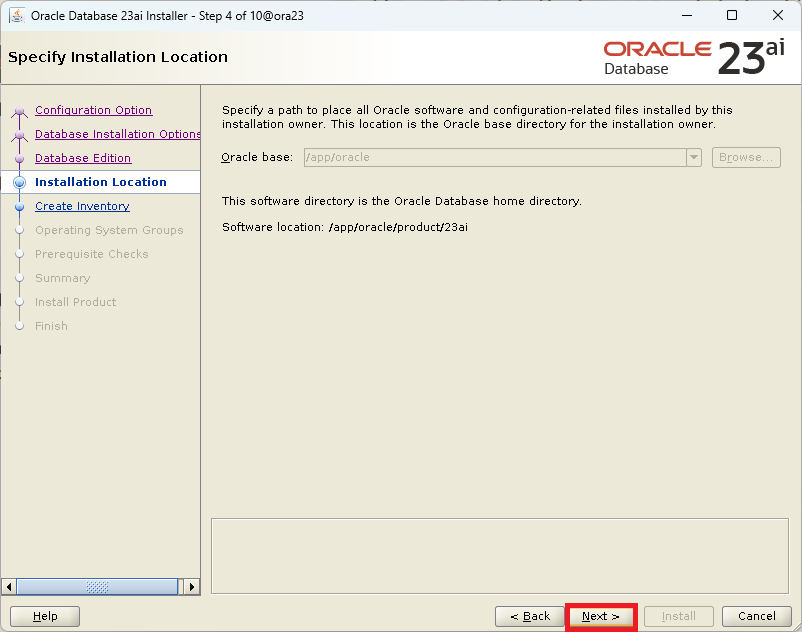Image resolution: width=802 pixels, height=632 pixels.
Task: Click the Operating System Groups step
Action: 109,230
